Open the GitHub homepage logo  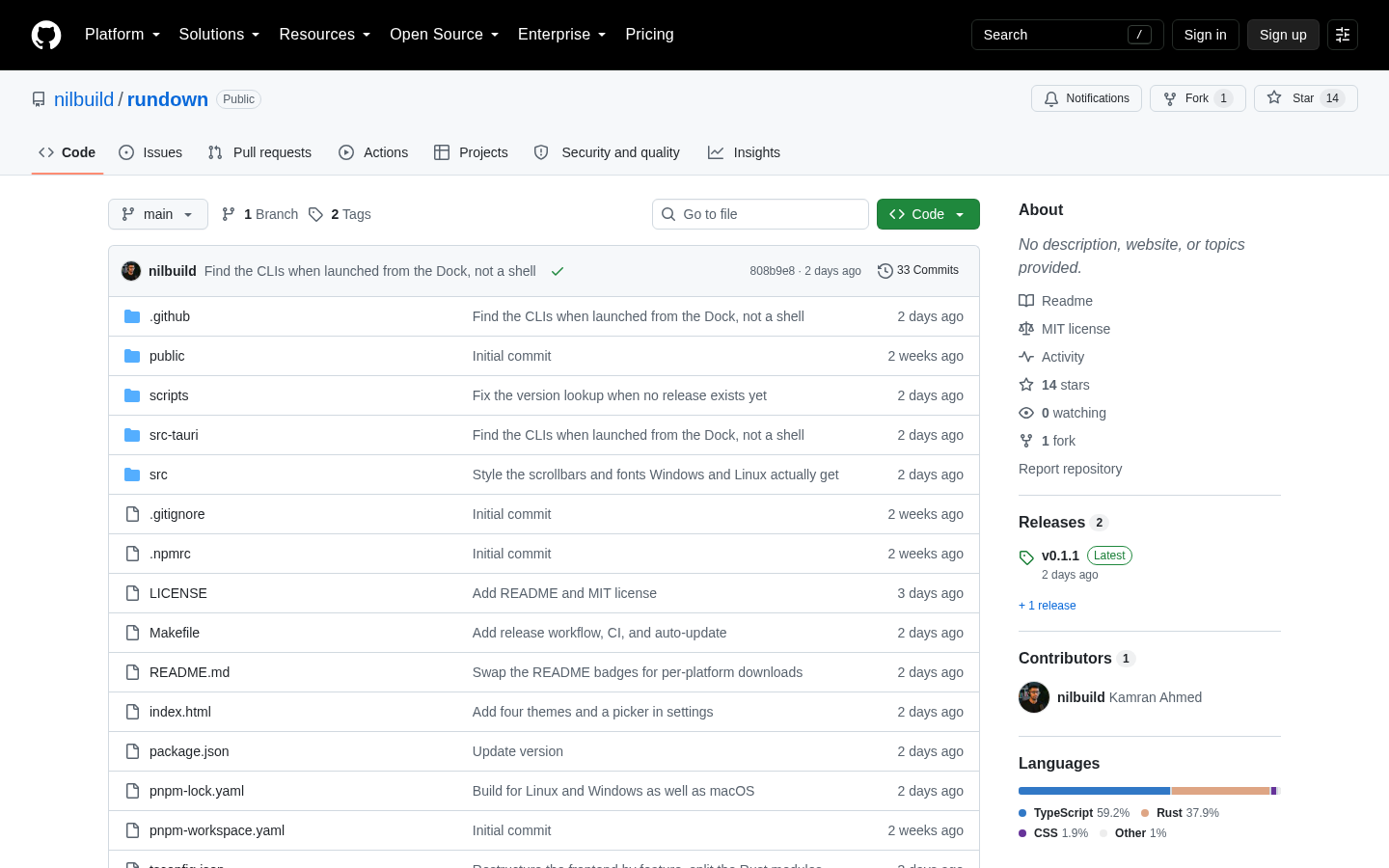coord(46,35)
